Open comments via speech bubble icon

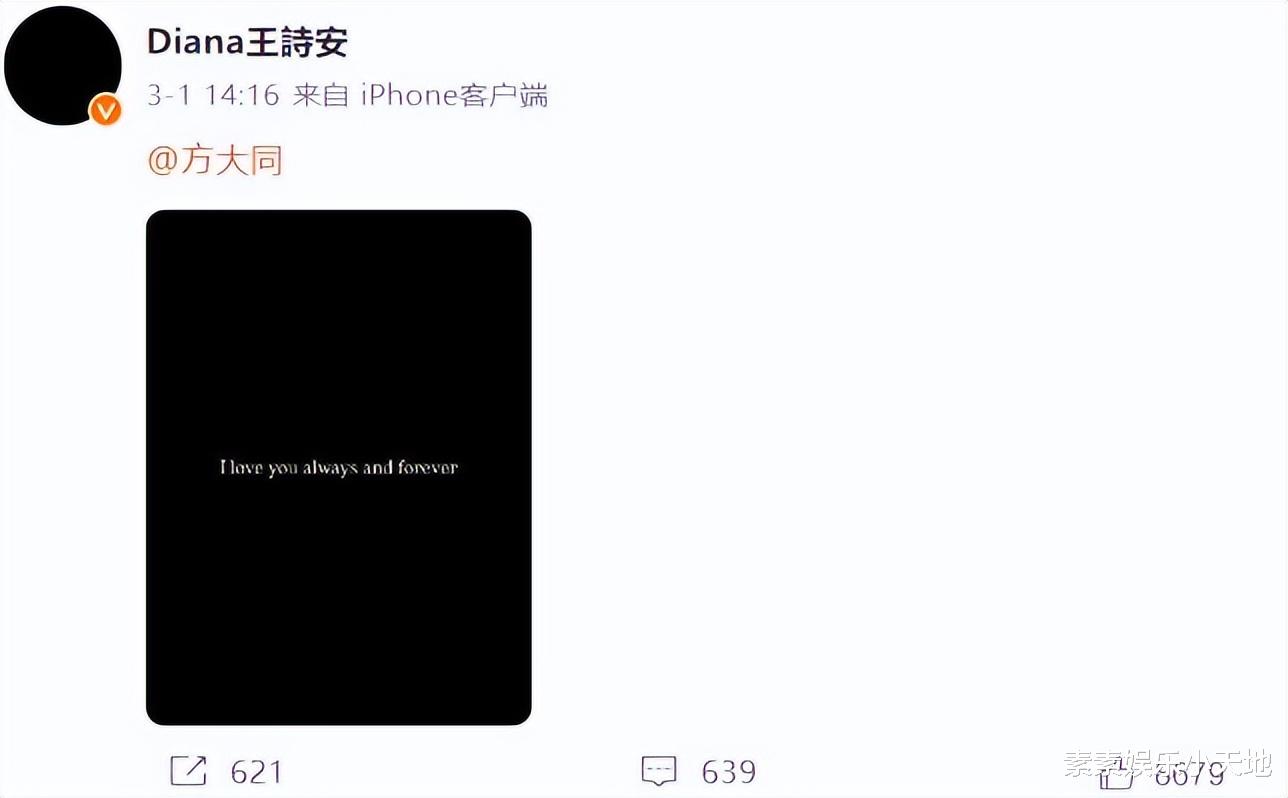659,771
